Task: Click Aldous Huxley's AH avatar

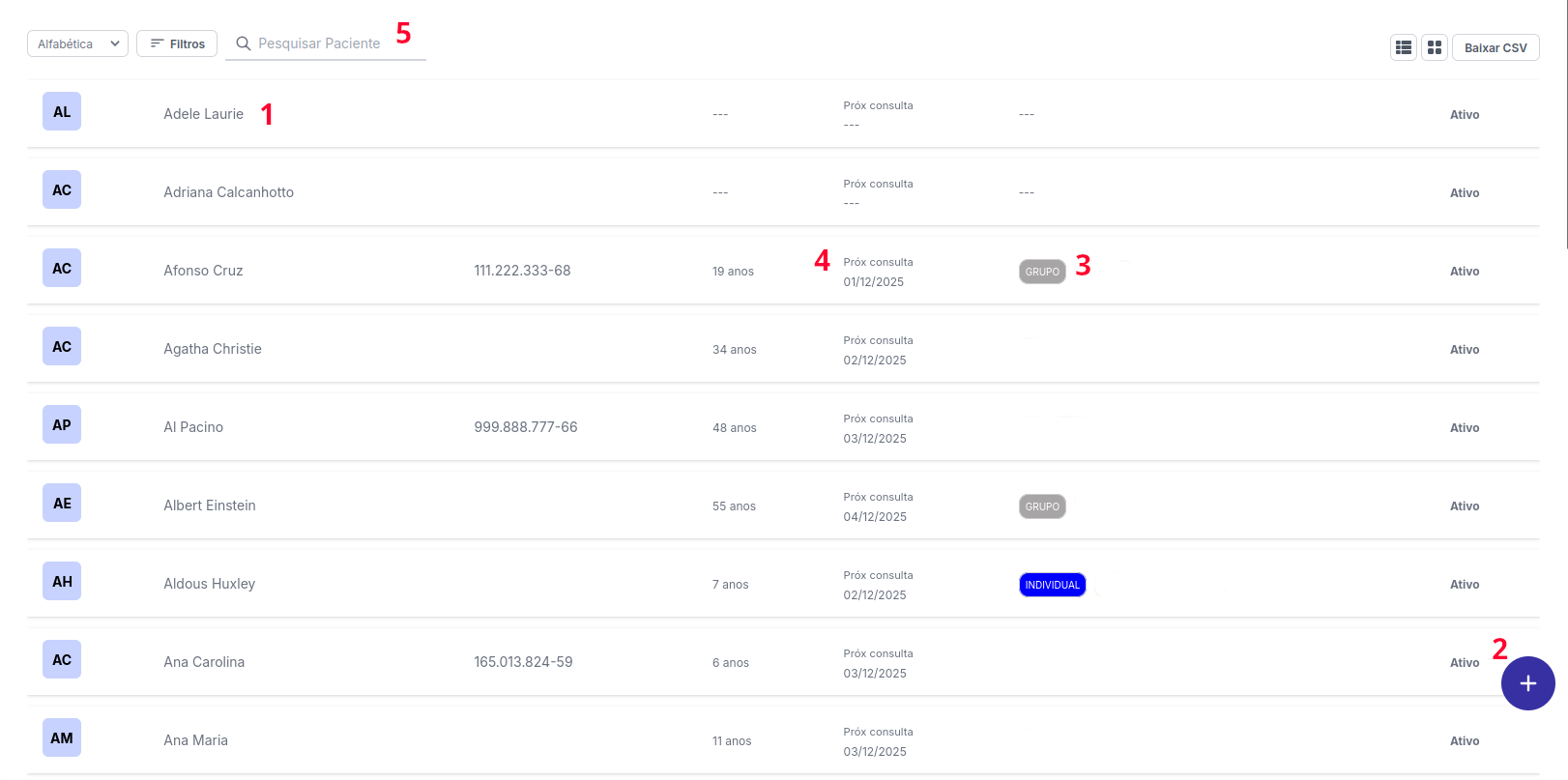Action: (x=62, y=581)
